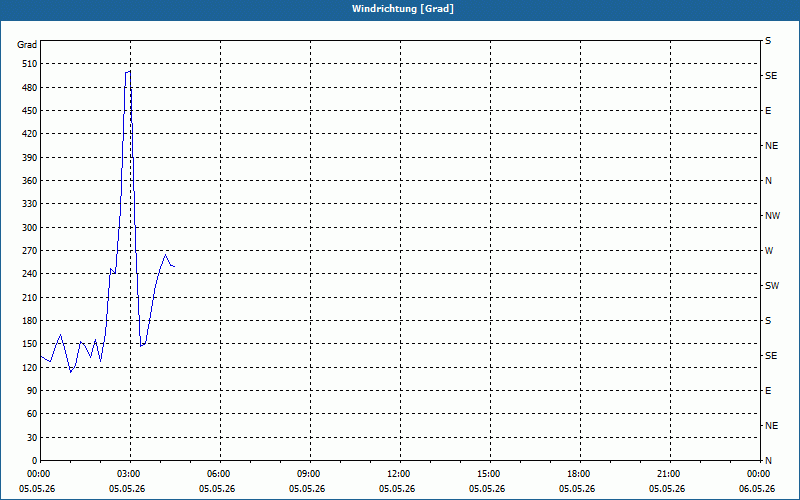Click the N compass label level with 360
The height and width of the screenshot is (500, 800).
(x=768, y=181)
